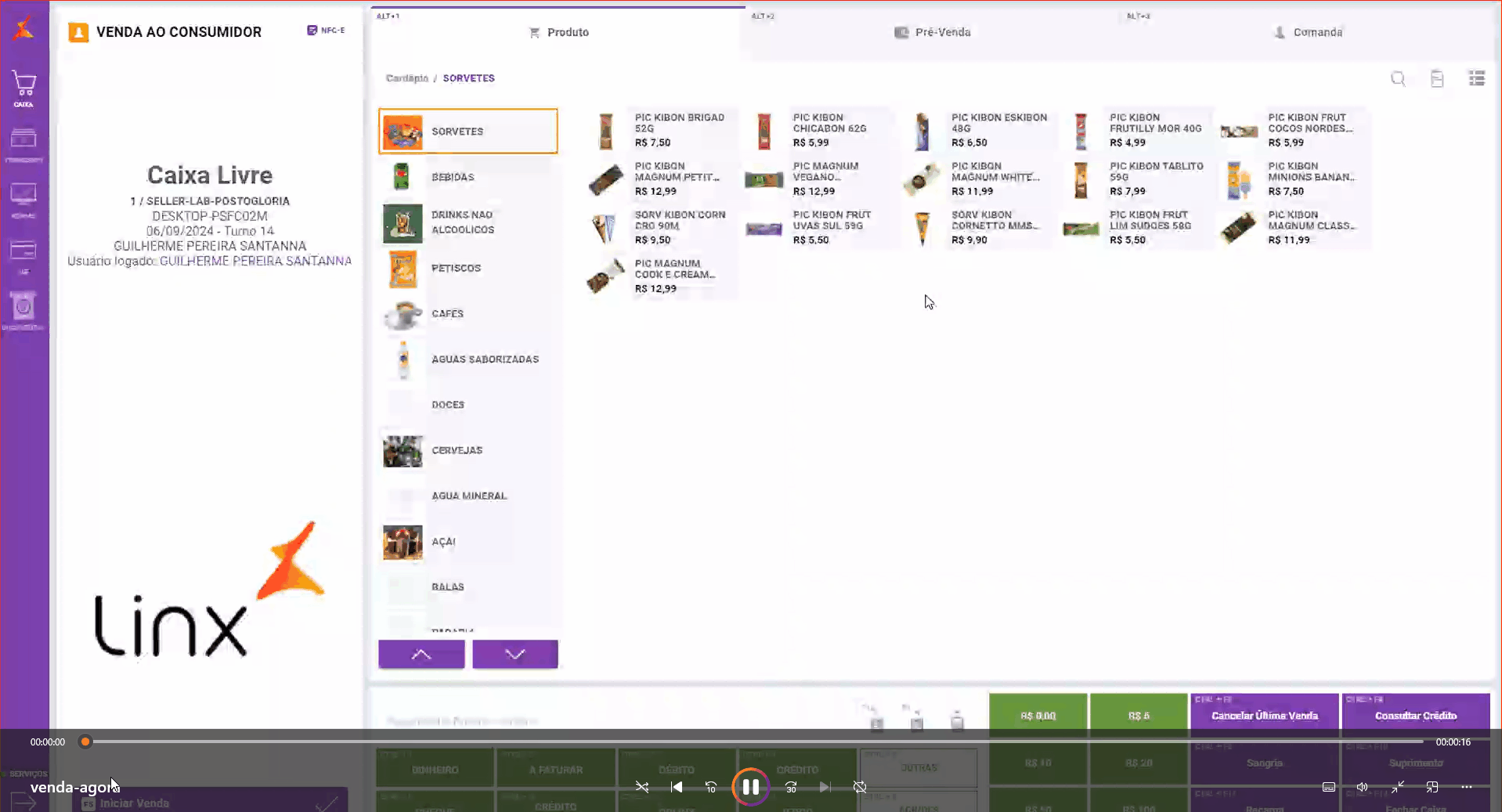Switch to the Comanda tab
This screenshot has width=1502, height=812.
(1308, 32)
